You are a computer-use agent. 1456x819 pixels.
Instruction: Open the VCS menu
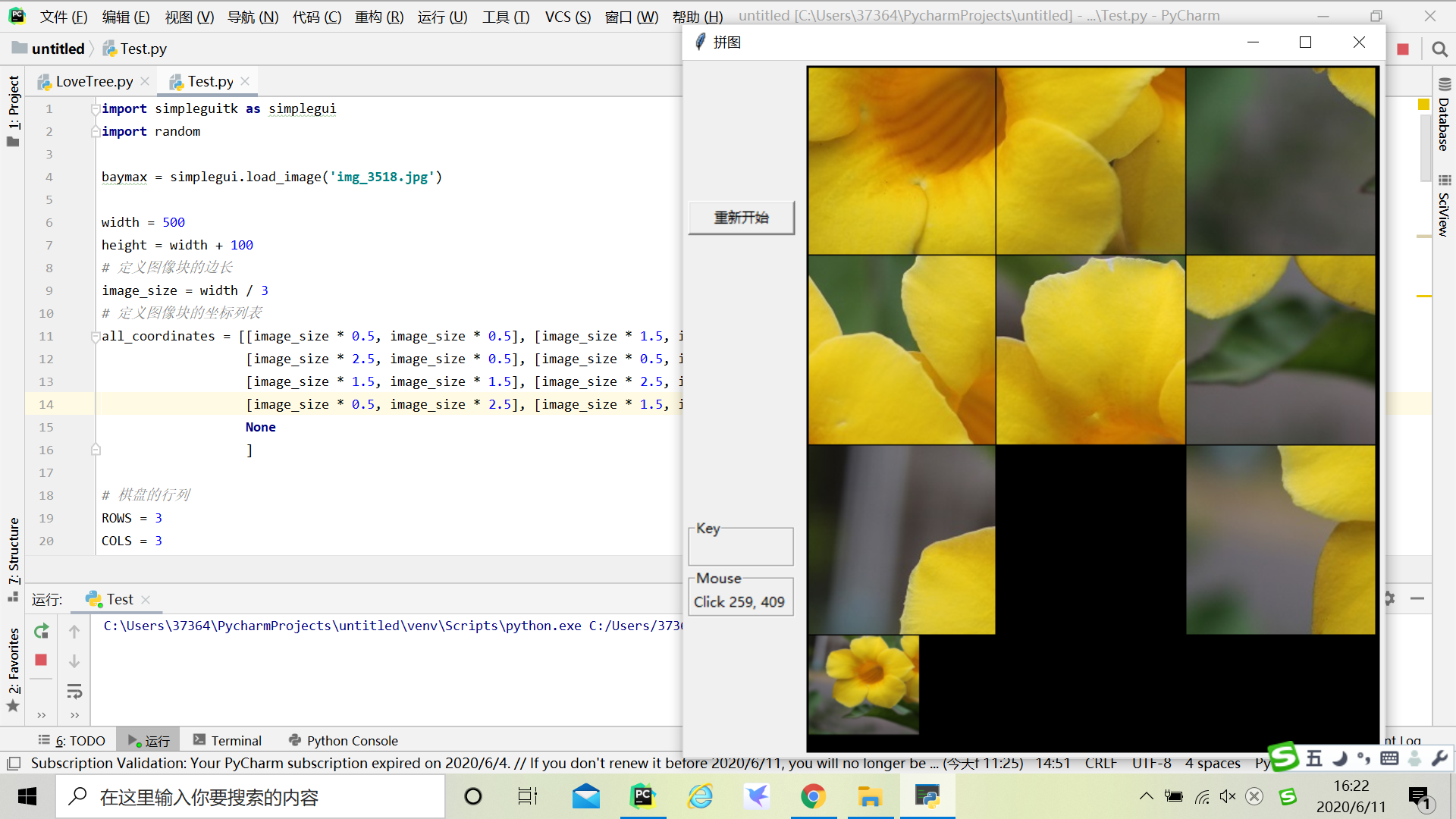[x=567, y=17]
